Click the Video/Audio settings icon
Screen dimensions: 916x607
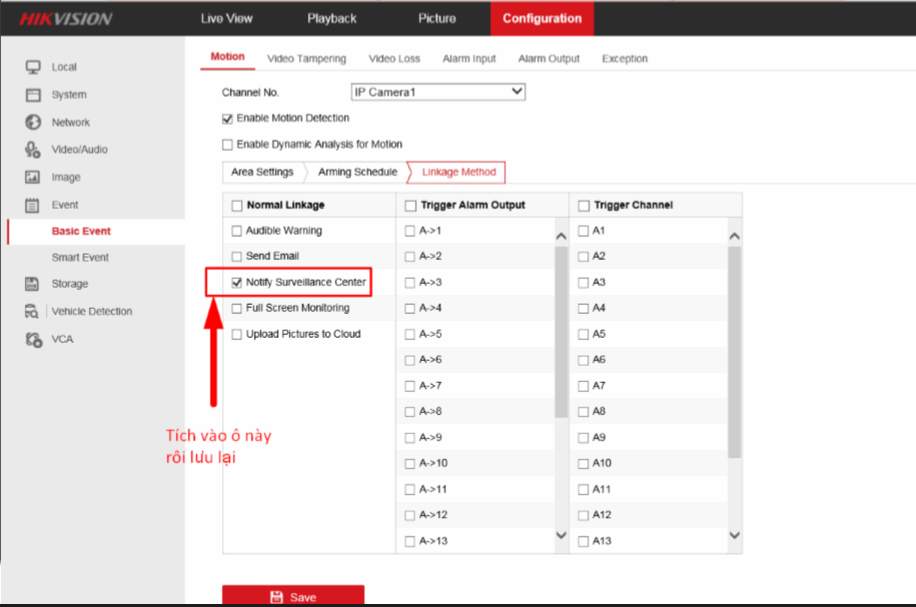pos(32,150)
